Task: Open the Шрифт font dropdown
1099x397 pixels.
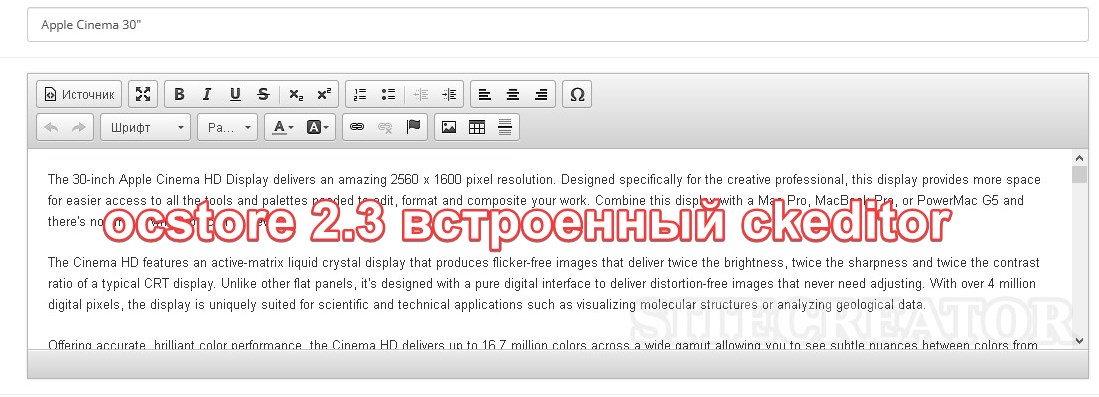Action: (x=146, y=128)
